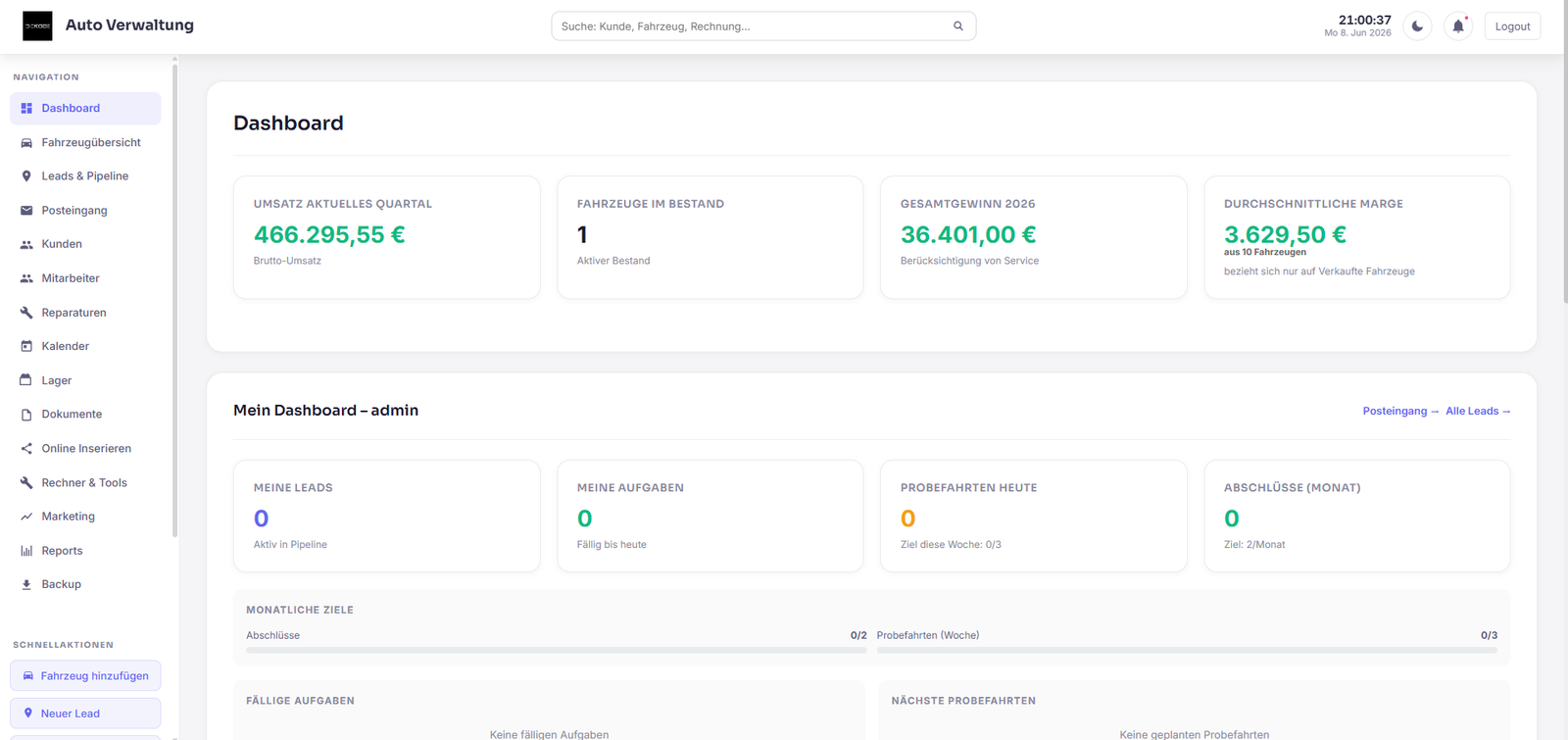The width and height of the screenshot is (1568, 740).
Task: Click the Probefahrten (Woche) progress bar
Action: (x=1187, y=650)
